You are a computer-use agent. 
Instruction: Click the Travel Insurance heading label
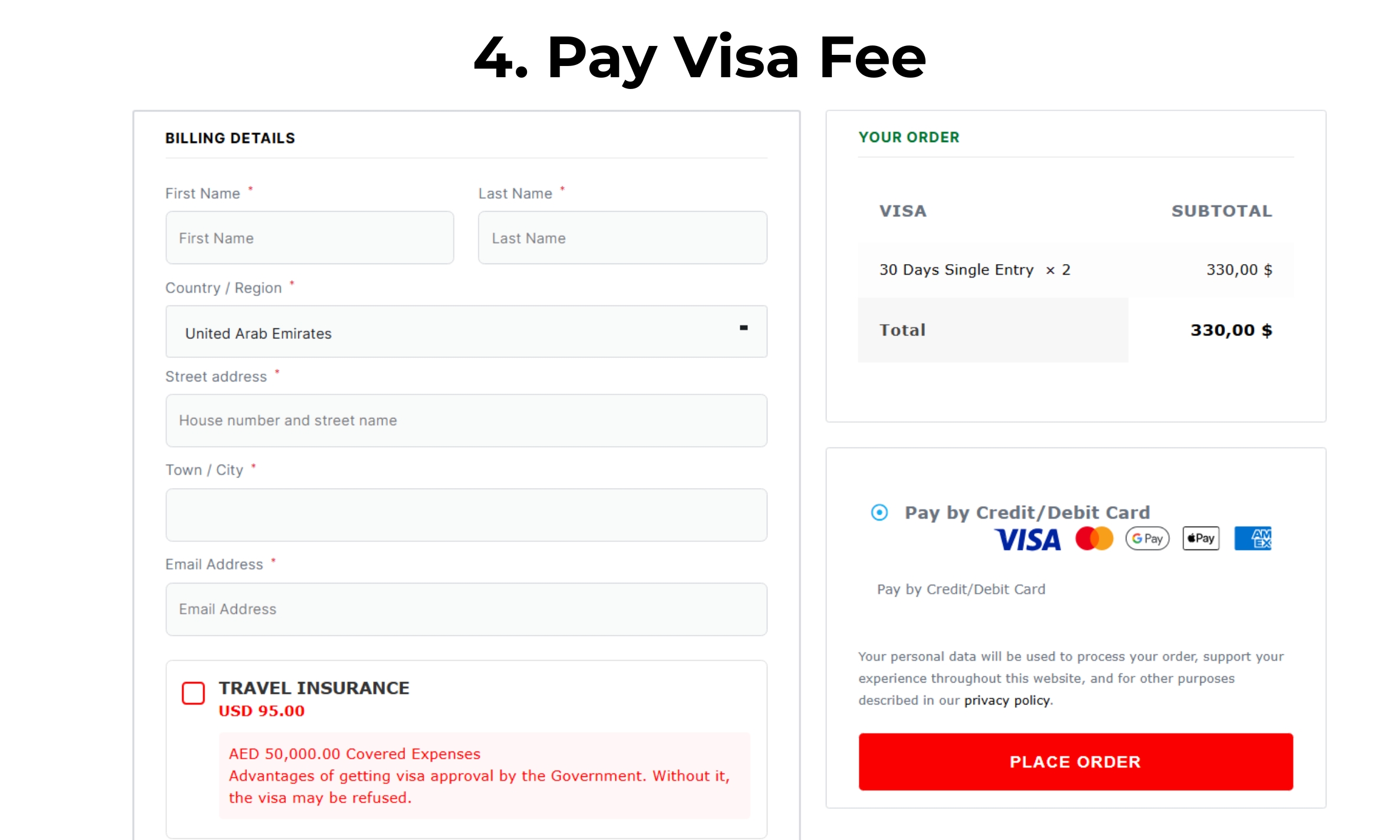314,688
